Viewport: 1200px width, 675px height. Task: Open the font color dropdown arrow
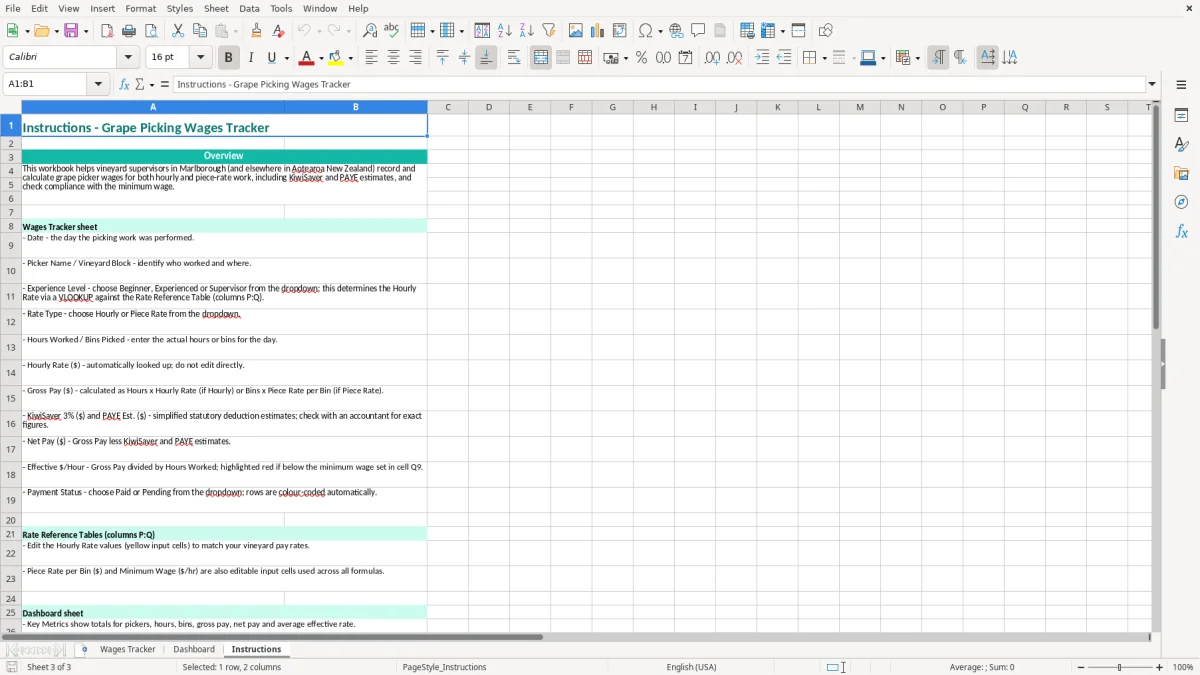321,58
